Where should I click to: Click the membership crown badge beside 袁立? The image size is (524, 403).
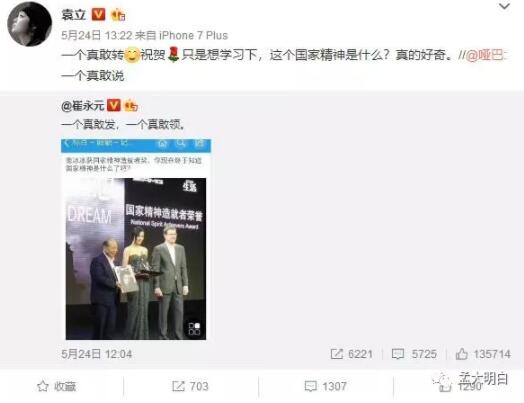click(118, 15)
